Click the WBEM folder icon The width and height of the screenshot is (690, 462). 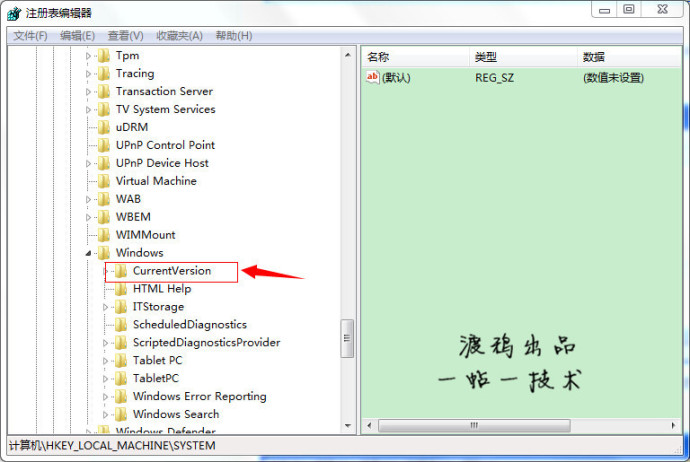click(x=104, y=217)
